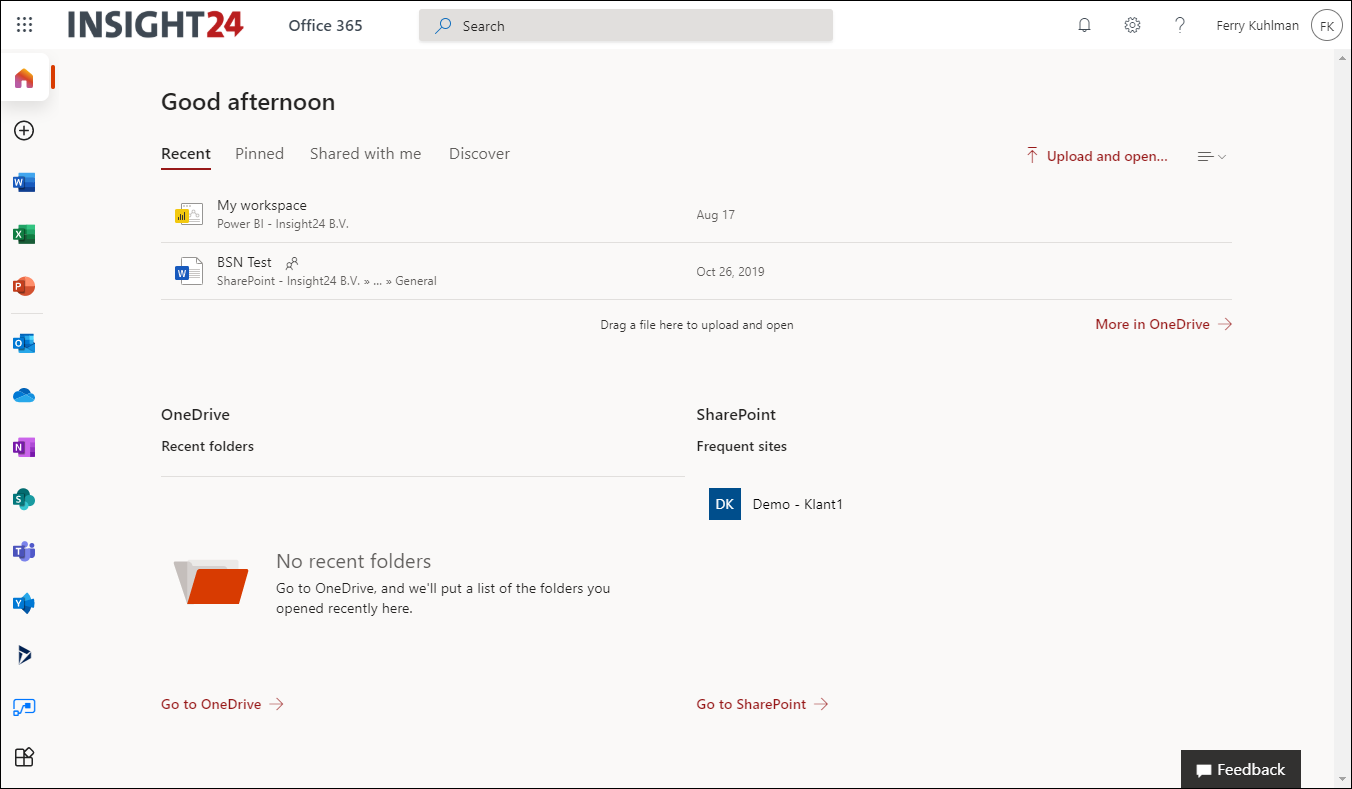1352x789 pixels.
Task: Follow the Go to SharePoint link
Action: [763, 704]
